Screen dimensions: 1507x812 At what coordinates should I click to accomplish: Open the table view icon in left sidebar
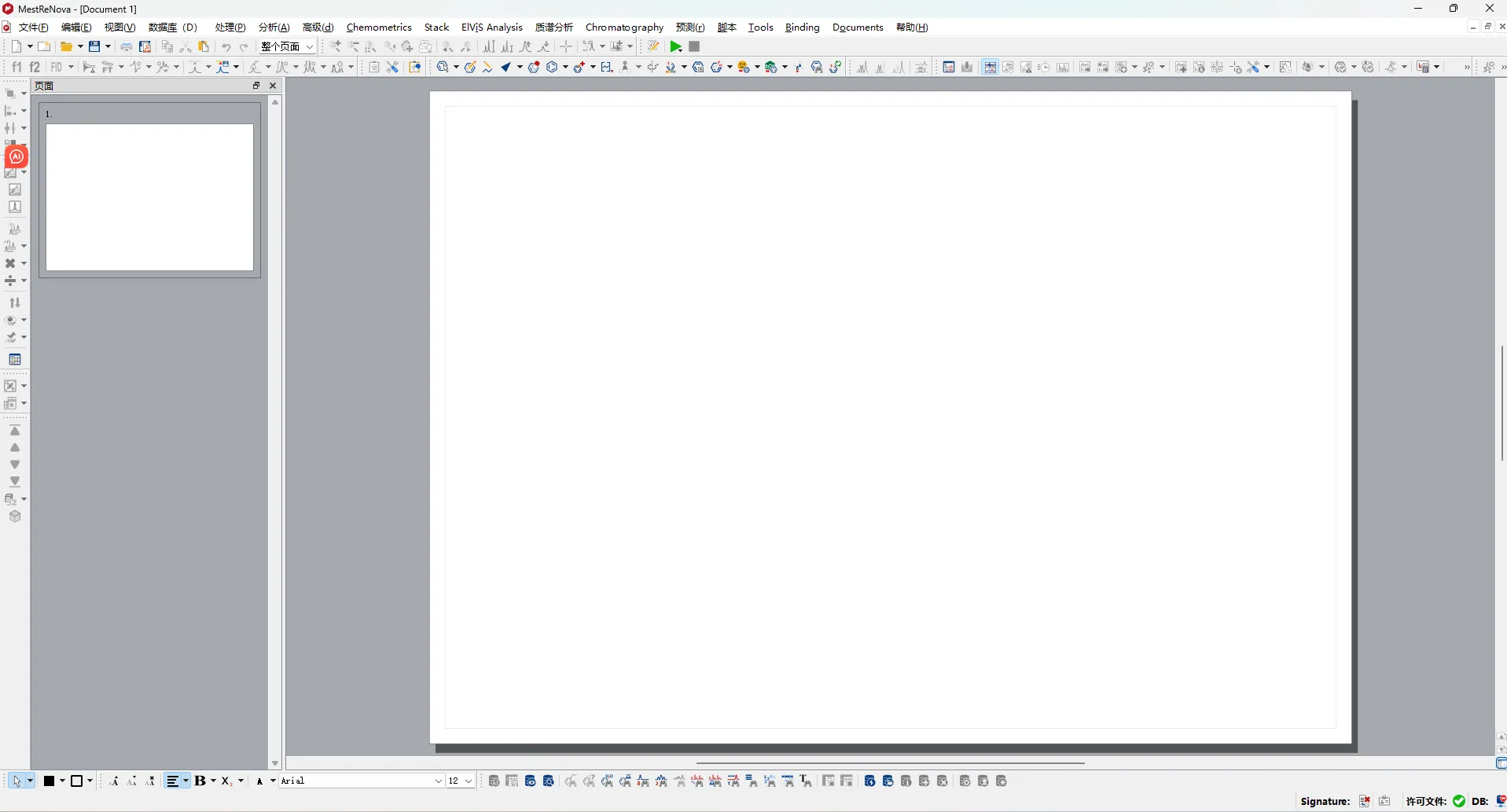coord(15,359)
